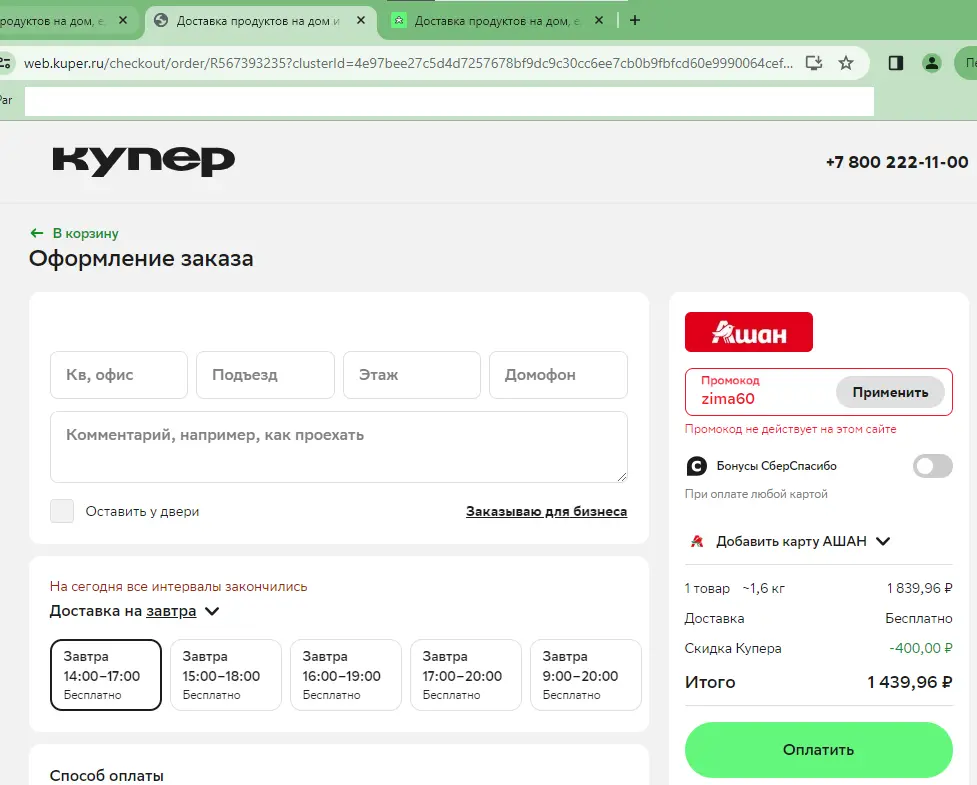Select the Завтра 17:00–20:00 delivery slot
Screen dimensions: 977x785
coord(465,675)
